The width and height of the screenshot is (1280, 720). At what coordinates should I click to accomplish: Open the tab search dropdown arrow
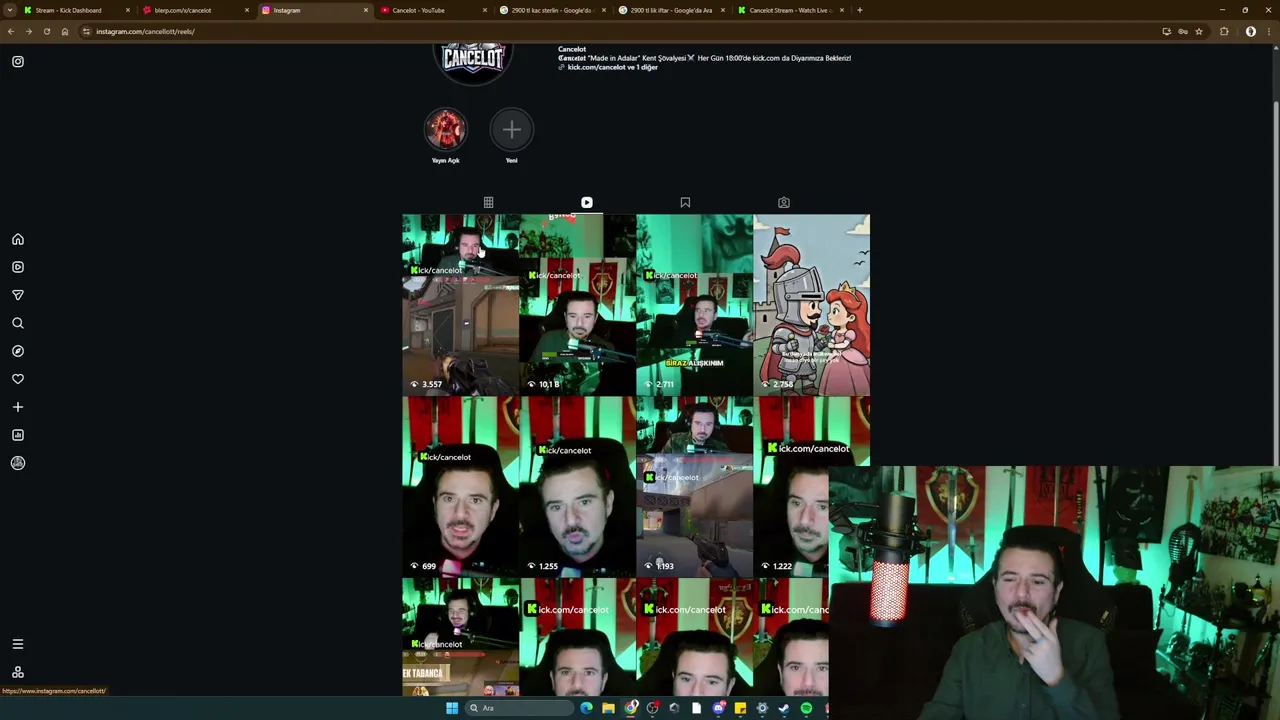point(9,10)
